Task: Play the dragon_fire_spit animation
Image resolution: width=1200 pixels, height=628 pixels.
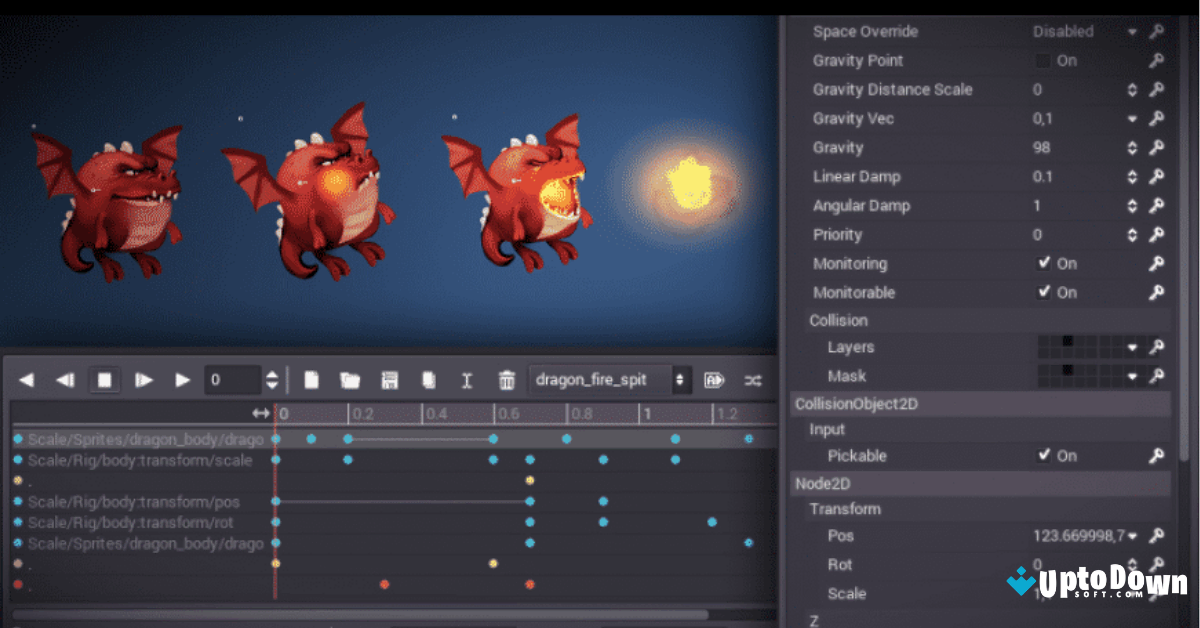Action: [181, 380]
